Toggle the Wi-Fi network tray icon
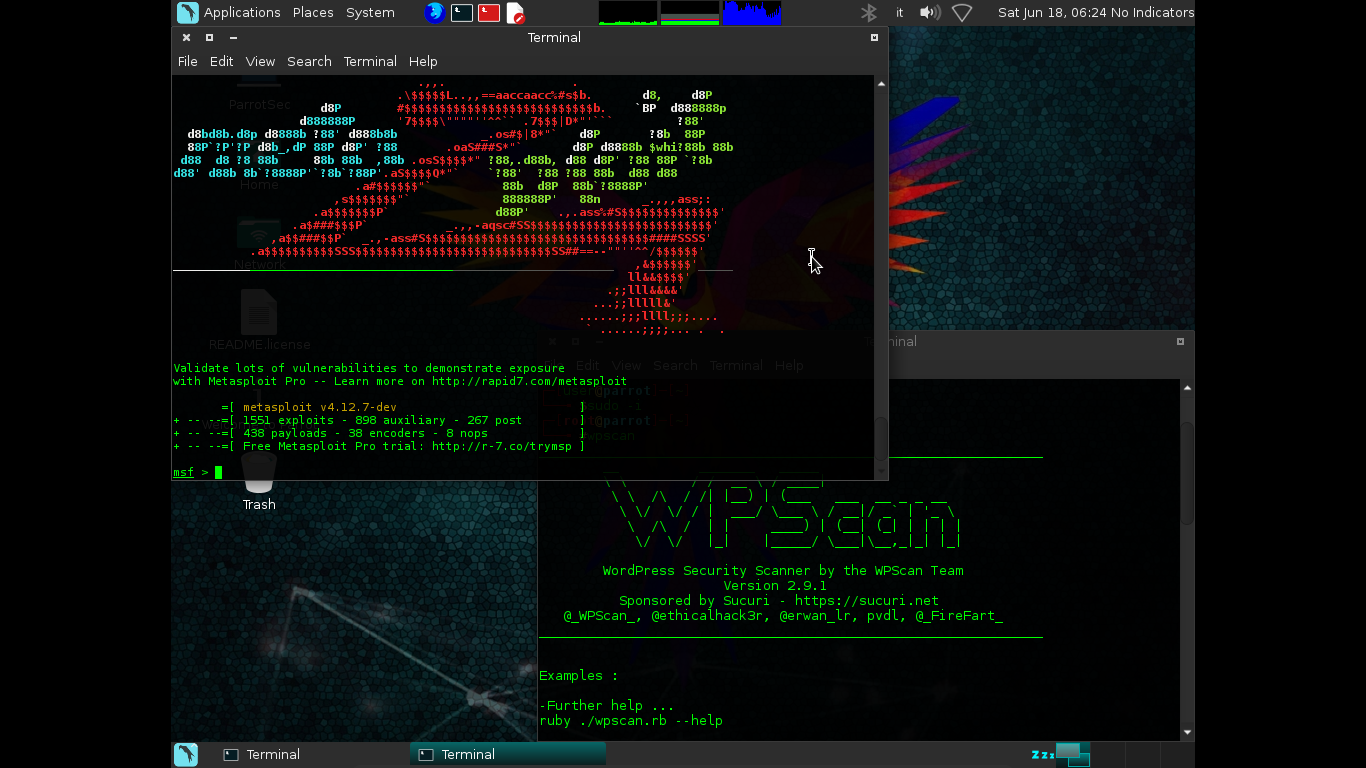Viewport: 1366px width, 768px height. click(960, 12)
